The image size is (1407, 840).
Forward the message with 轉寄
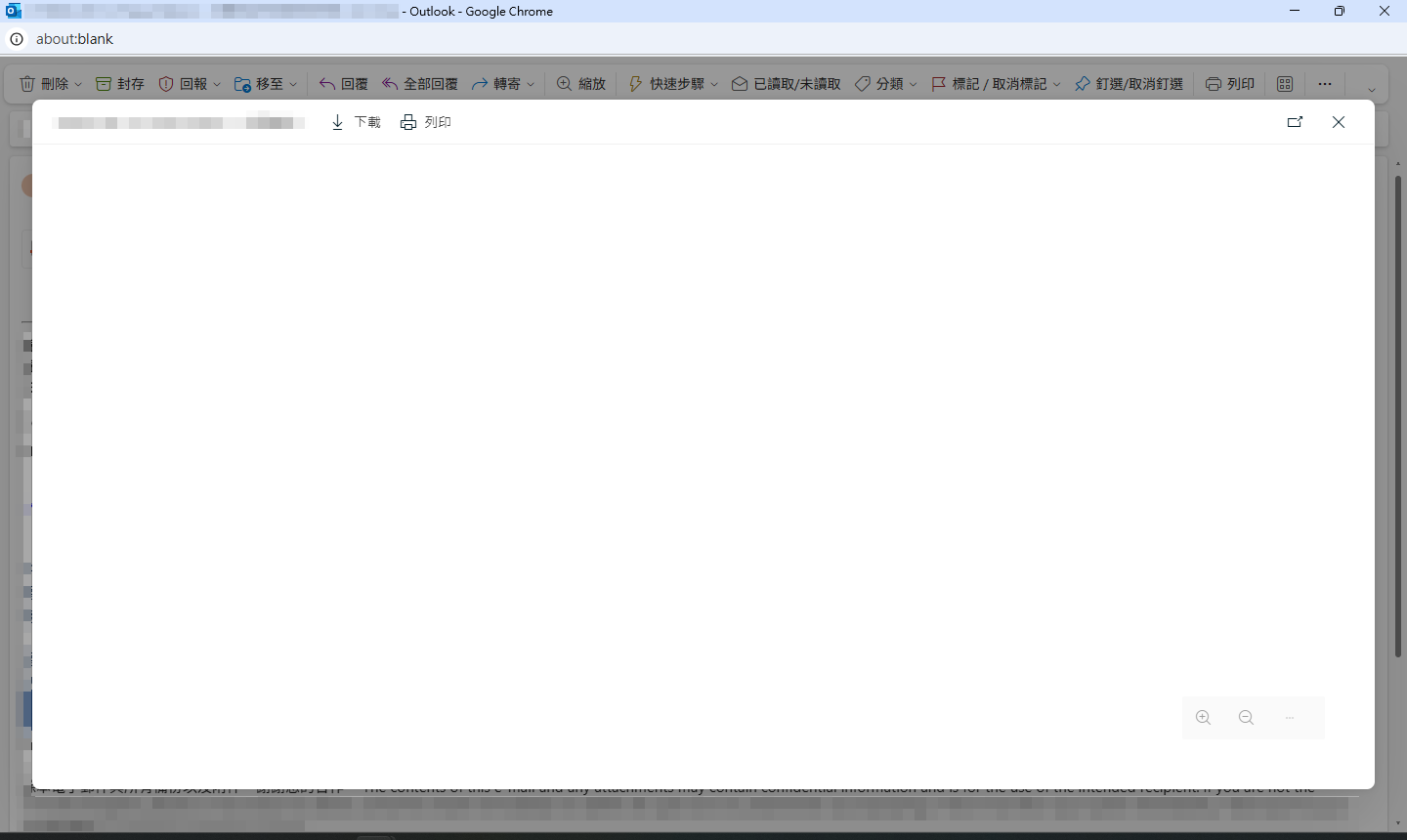click(x=496, y=84)
